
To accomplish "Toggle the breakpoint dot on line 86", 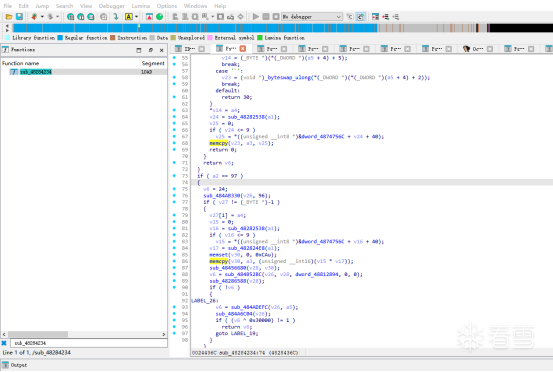I will tap(174, 261).
